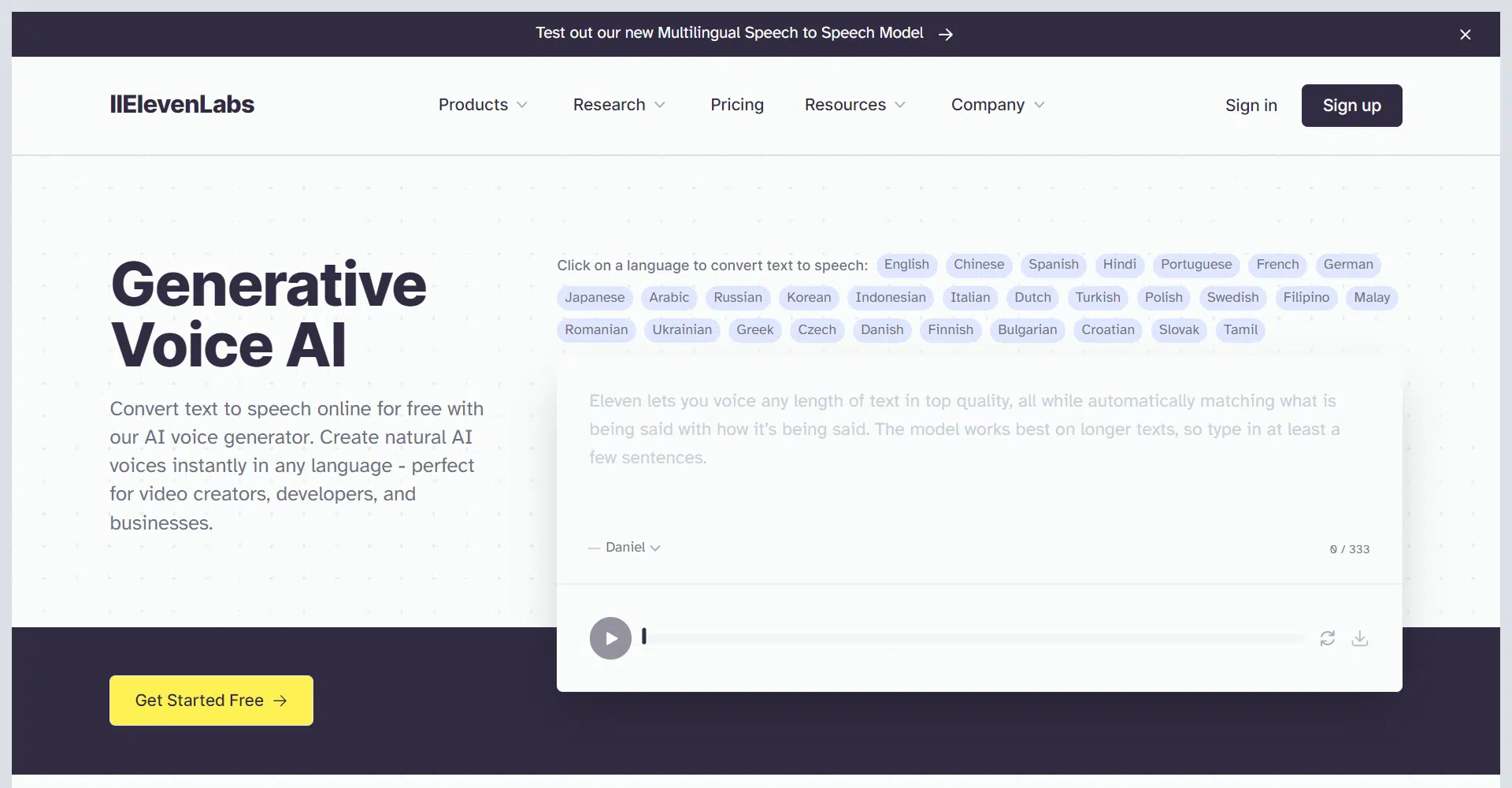The image size is (1512, 788).
Task: Choose the Spanish language option
Action: tap(1053, 265)
